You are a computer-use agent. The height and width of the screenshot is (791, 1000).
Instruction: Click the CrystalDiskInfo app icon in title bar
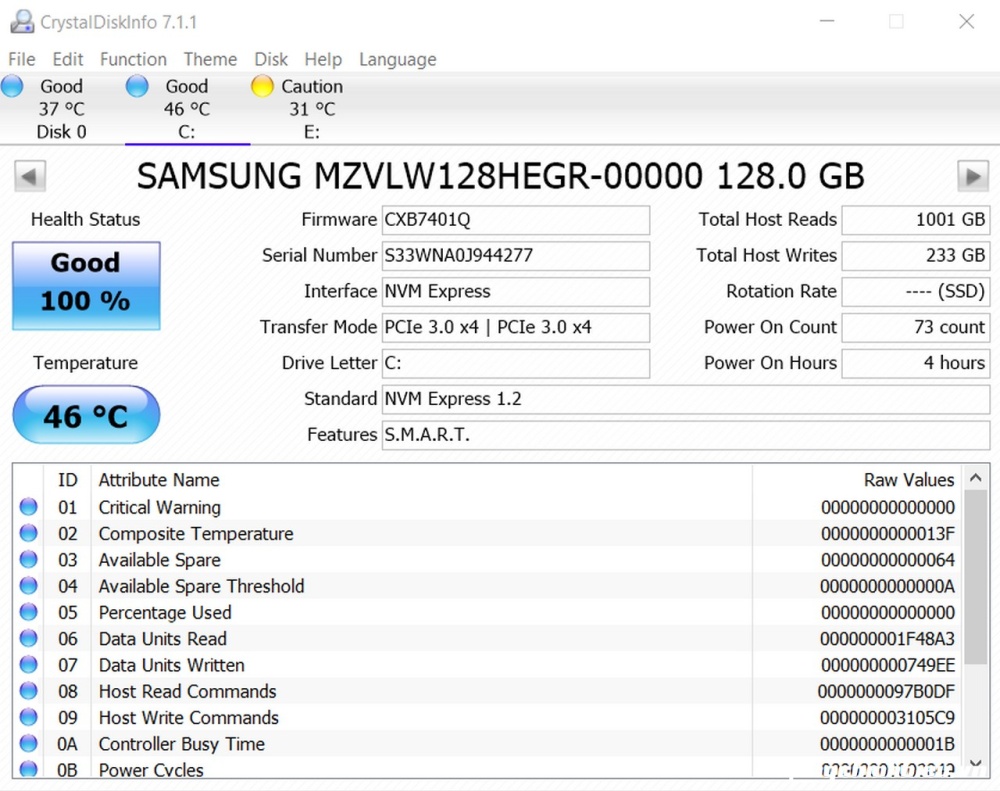[22, 22]
